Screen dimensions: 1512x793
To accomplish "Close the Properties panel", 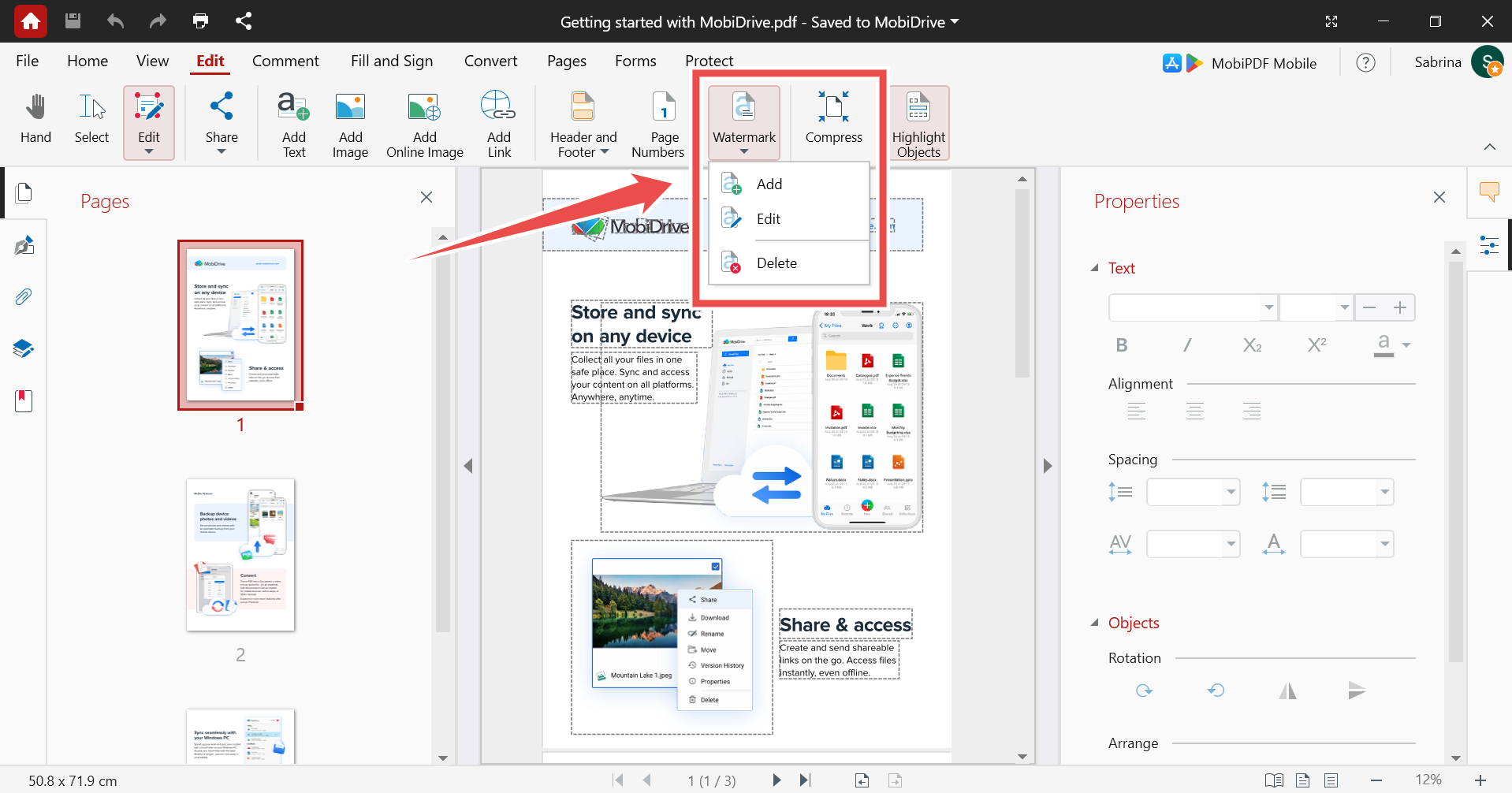I will (x=1439, y=197).
